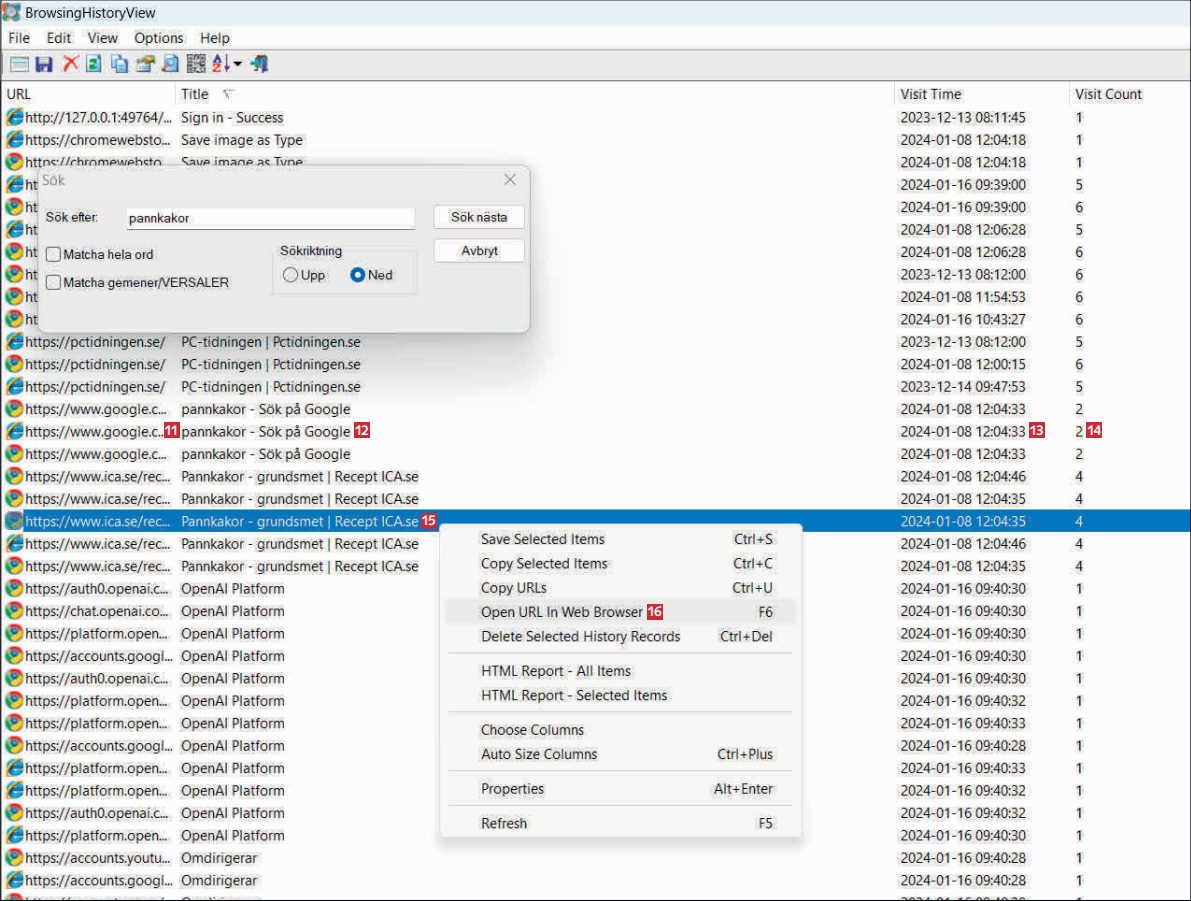This screenshot has width=1191, height=901.
Task: Open the Options menu
Action: click(x=159, y=38)
